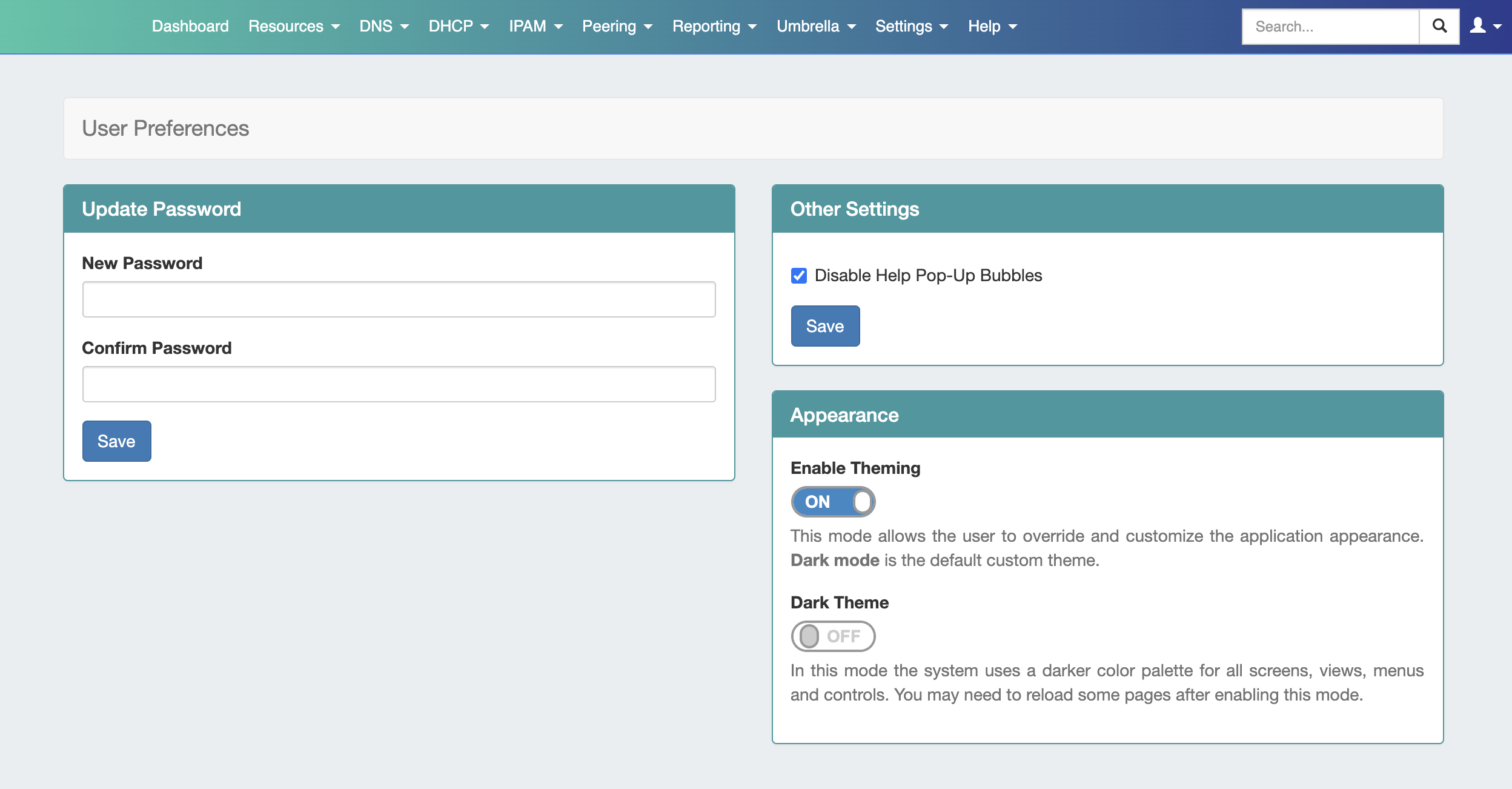
Task: Expand the DHCP navigation dropdown
Action: [459, 26]
